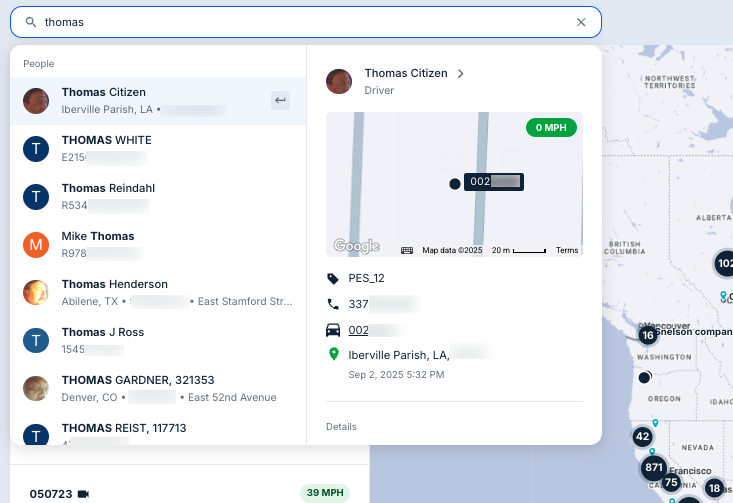Screen dimensions: 733x503
Task: Open the map cluster labeled 18
Action: click(714, 489)
